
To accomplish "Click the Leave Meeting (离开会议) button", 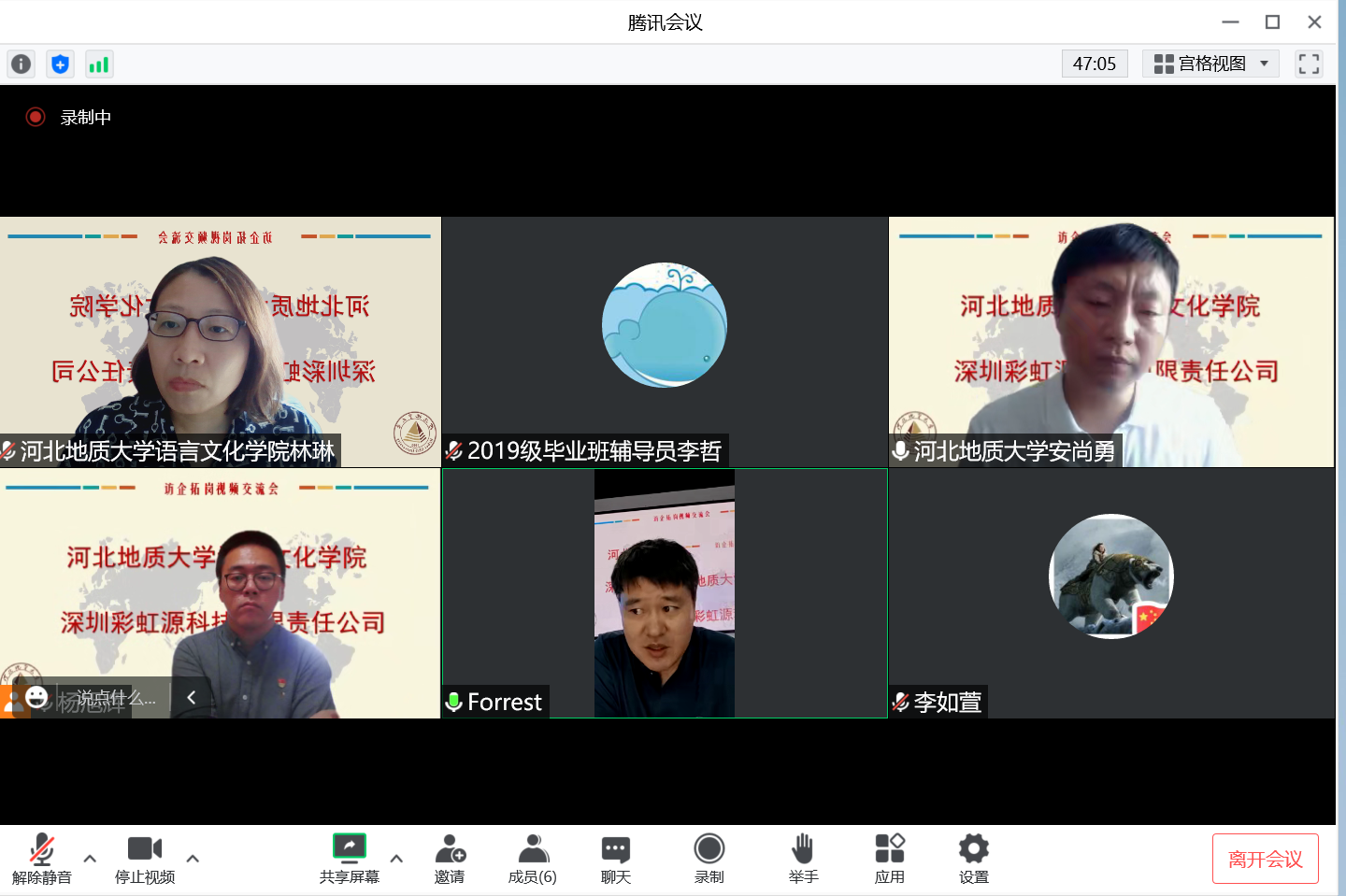I will (x=1265, y=859).
